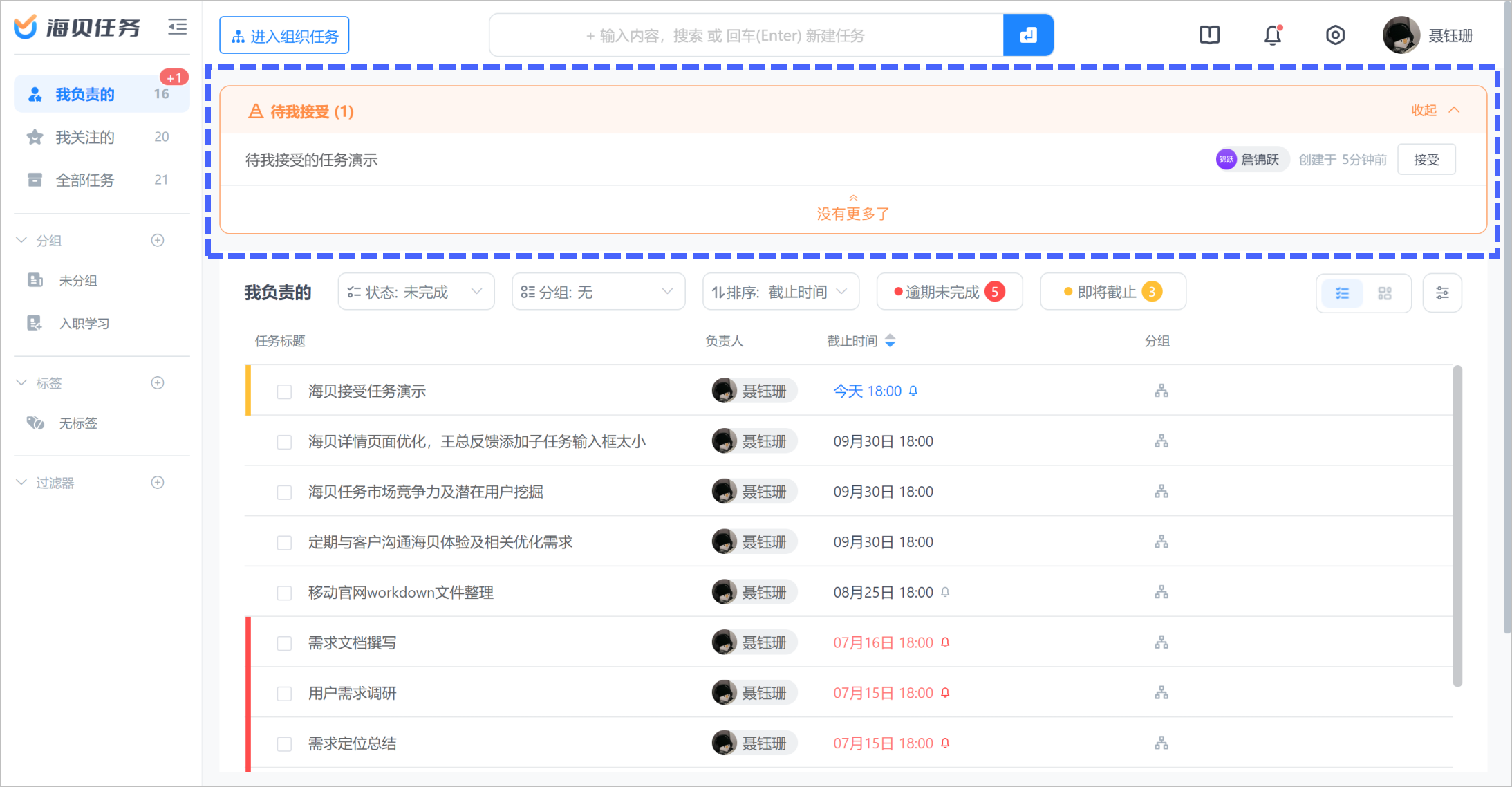This screenshot has width=1512, height=787.
Task: Select 全部任务 in sidebar
Action: (x=102, y=180)
